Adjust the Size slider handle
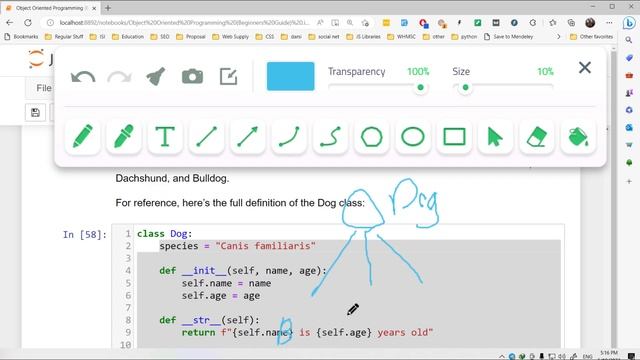The width and height of the screenshot is (640, 360). click(465, 87)
